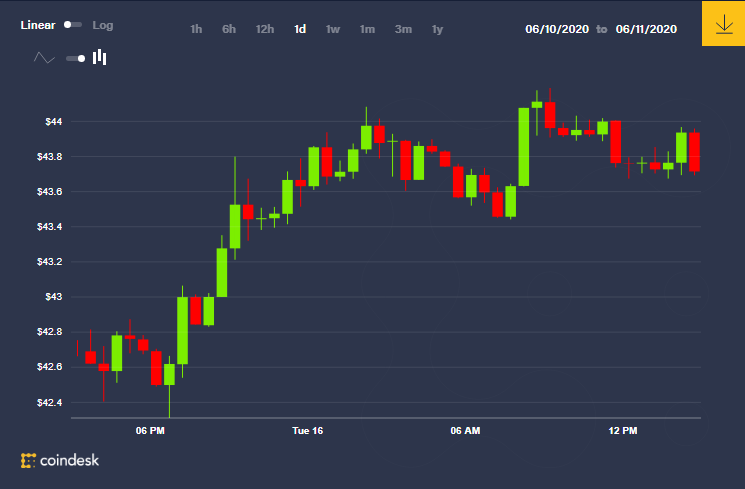745x489 pixels.
Task: Click the $43.2 price axis label
Action: [x=49, y=262]
